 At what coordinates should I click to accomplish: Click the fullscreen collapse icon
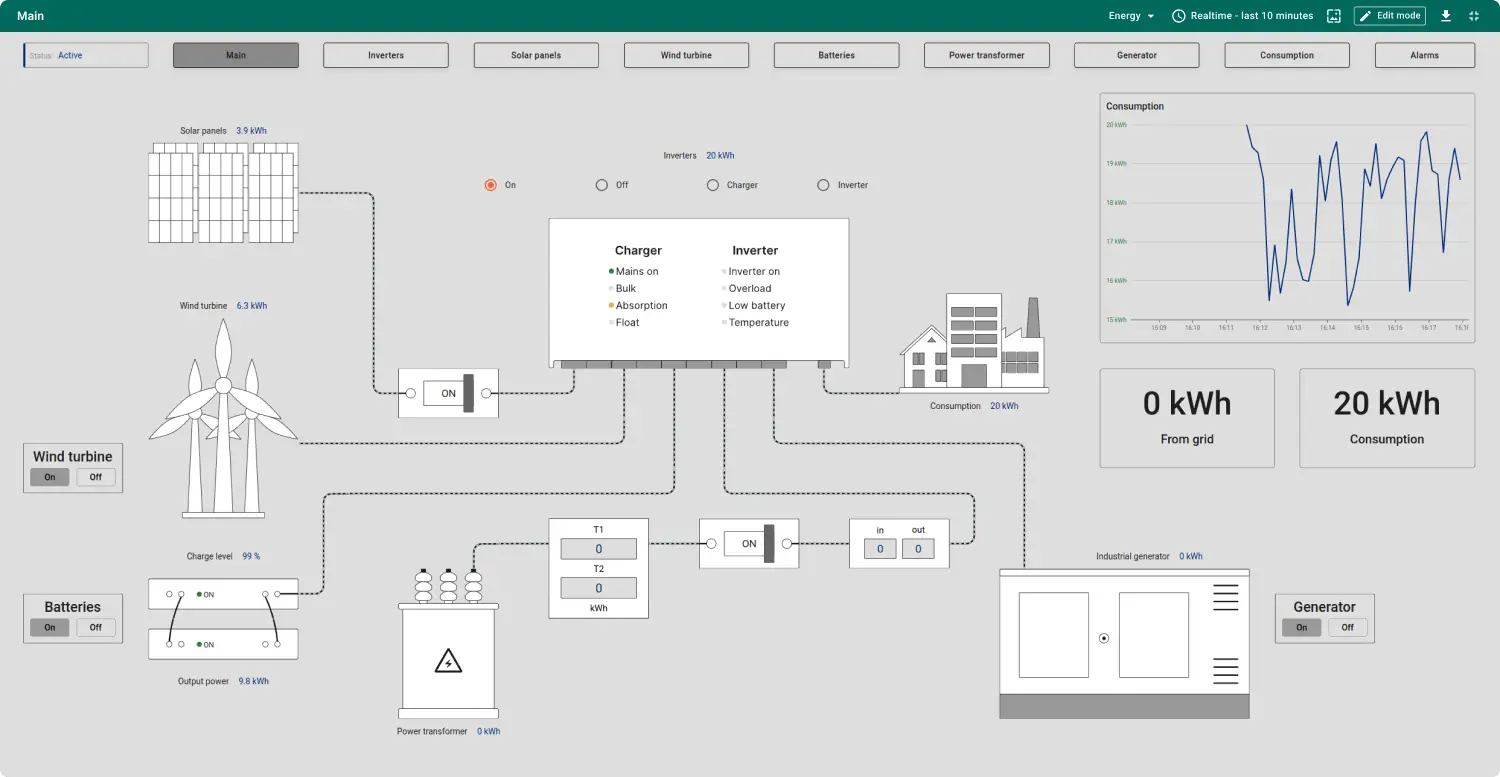click(1474, 16)
